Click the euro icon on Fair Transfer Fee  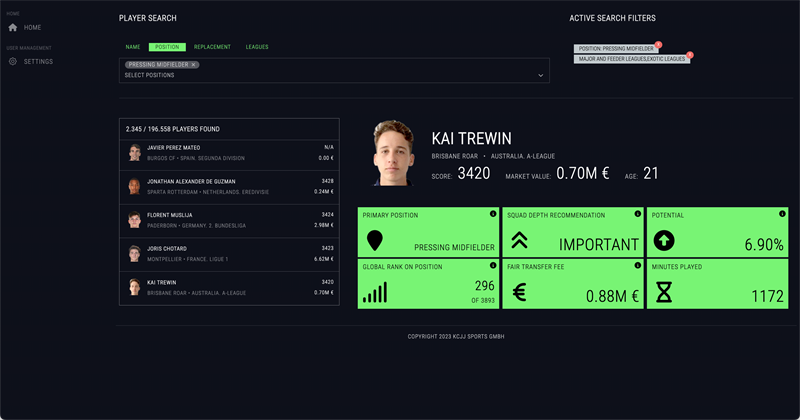pos(519,294)
